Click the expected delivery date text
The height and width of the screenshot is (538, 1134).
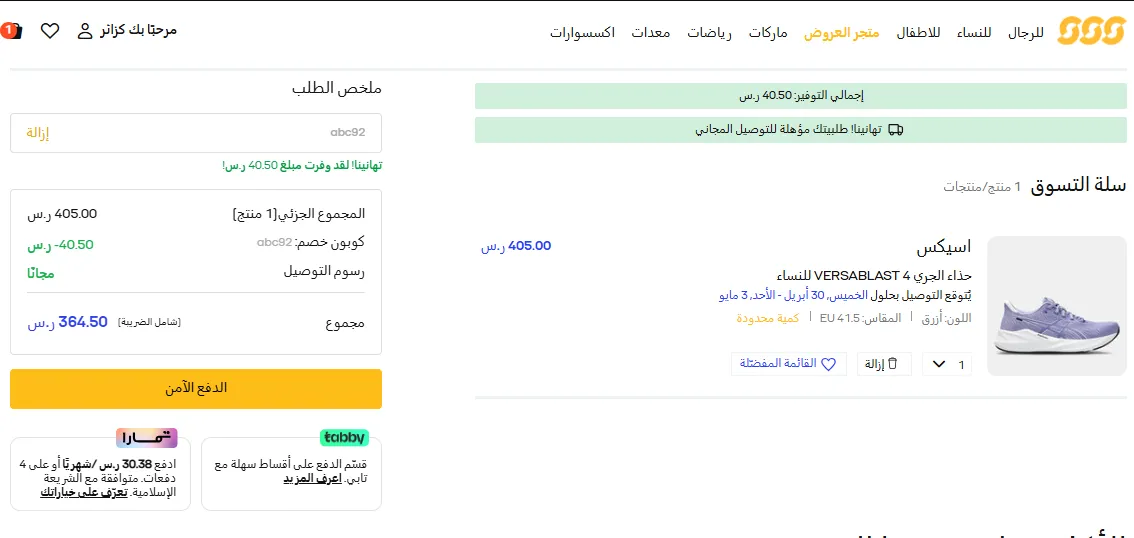tap(845, 296)
